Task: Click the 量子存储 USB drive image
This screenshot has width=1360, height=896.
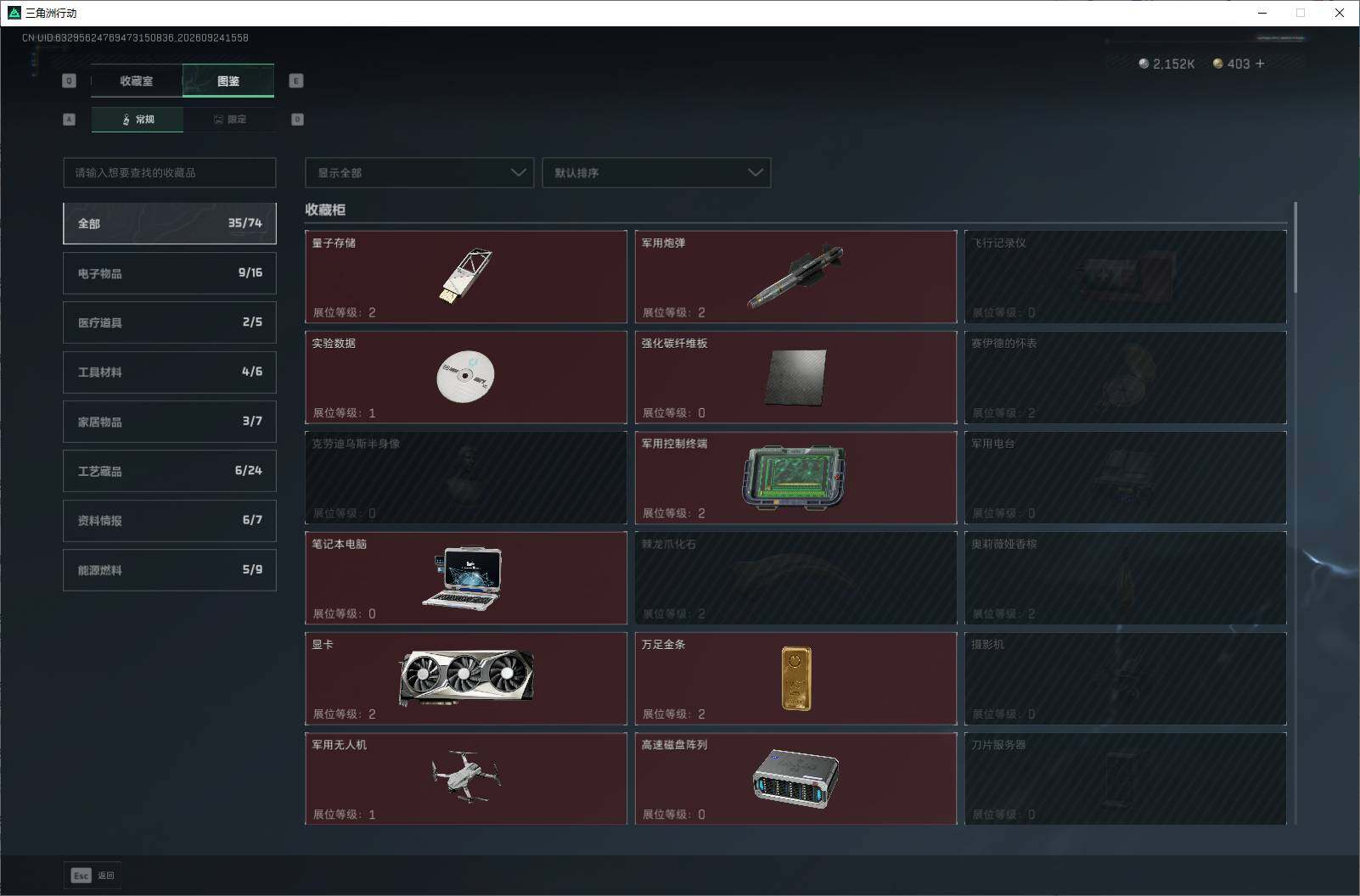Action: pos(466,276)
